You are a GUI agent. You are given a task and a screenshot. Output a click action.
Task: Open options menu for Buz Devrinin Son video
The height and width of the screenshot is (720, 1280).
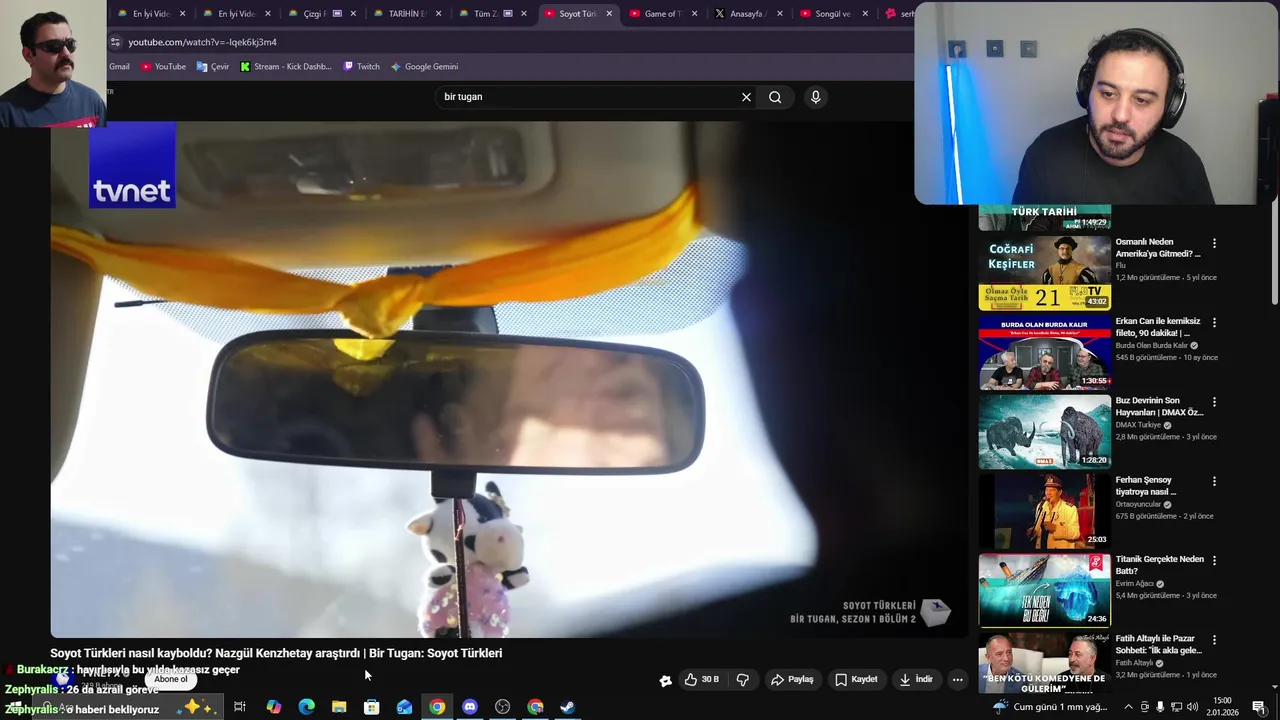[1214, 402]
